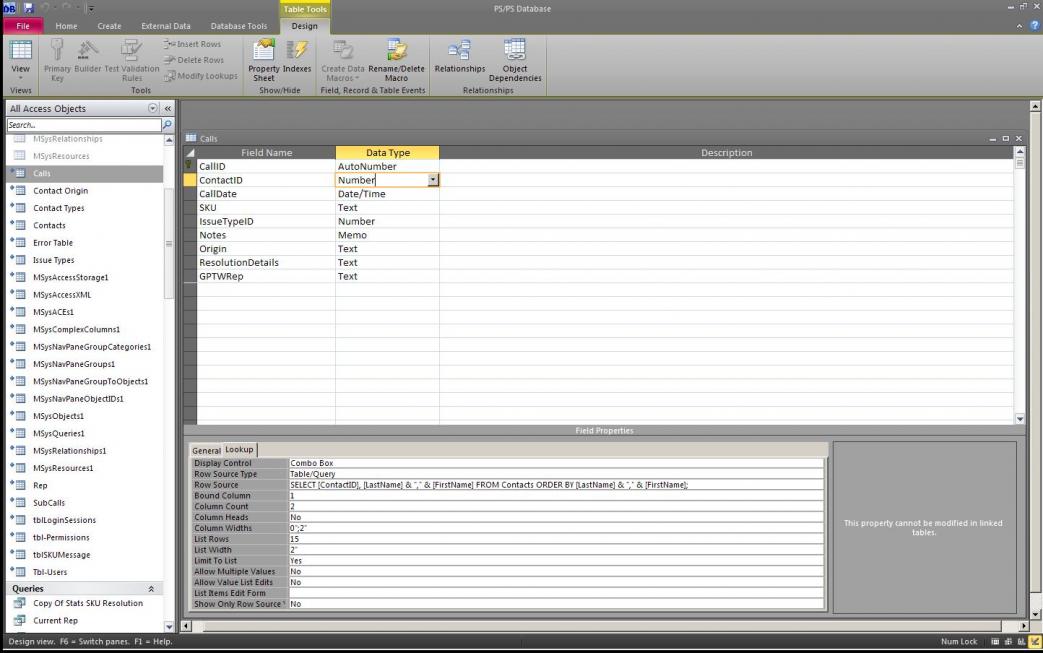This screenshot has height=653, width=1043.
Task: Click design grid scroll down arrow
Action: pyautogui.click(x=1020, y=419)
